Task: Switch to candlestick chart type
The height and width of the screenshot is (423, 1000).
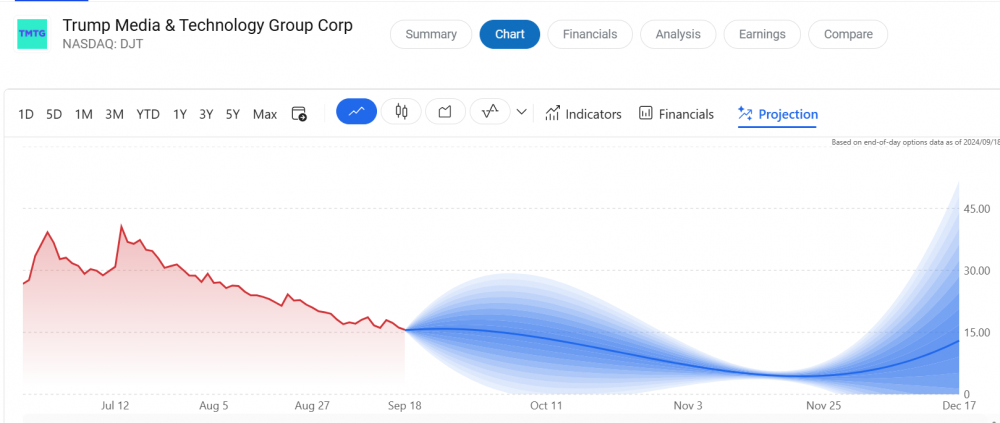Action: coord(401,112)
